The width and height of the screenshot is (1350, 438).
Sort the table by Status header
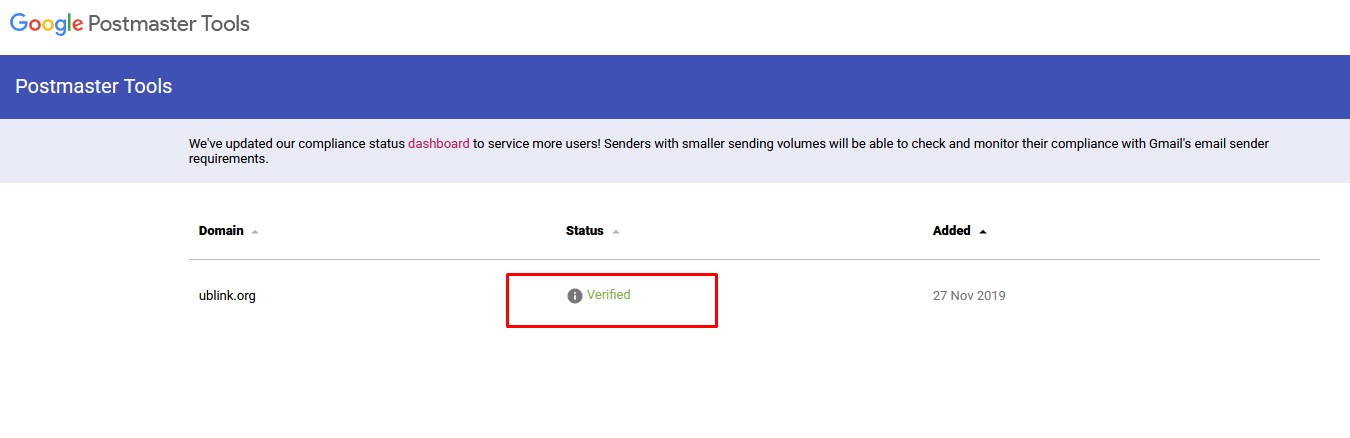[x=585, y=231]
